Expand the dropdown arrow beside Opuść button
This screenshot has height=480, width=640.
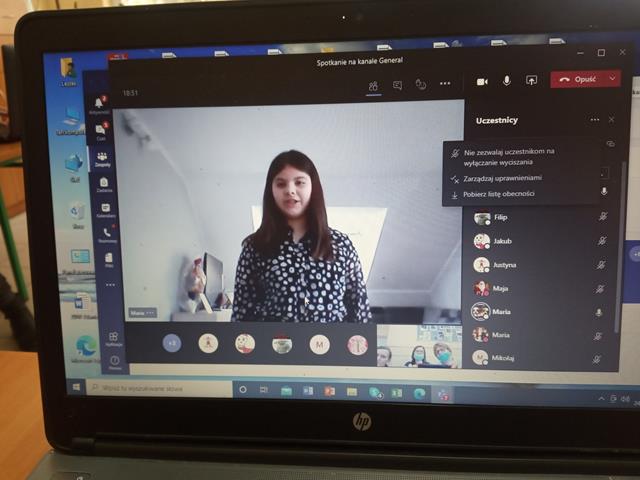click(612, 79)
